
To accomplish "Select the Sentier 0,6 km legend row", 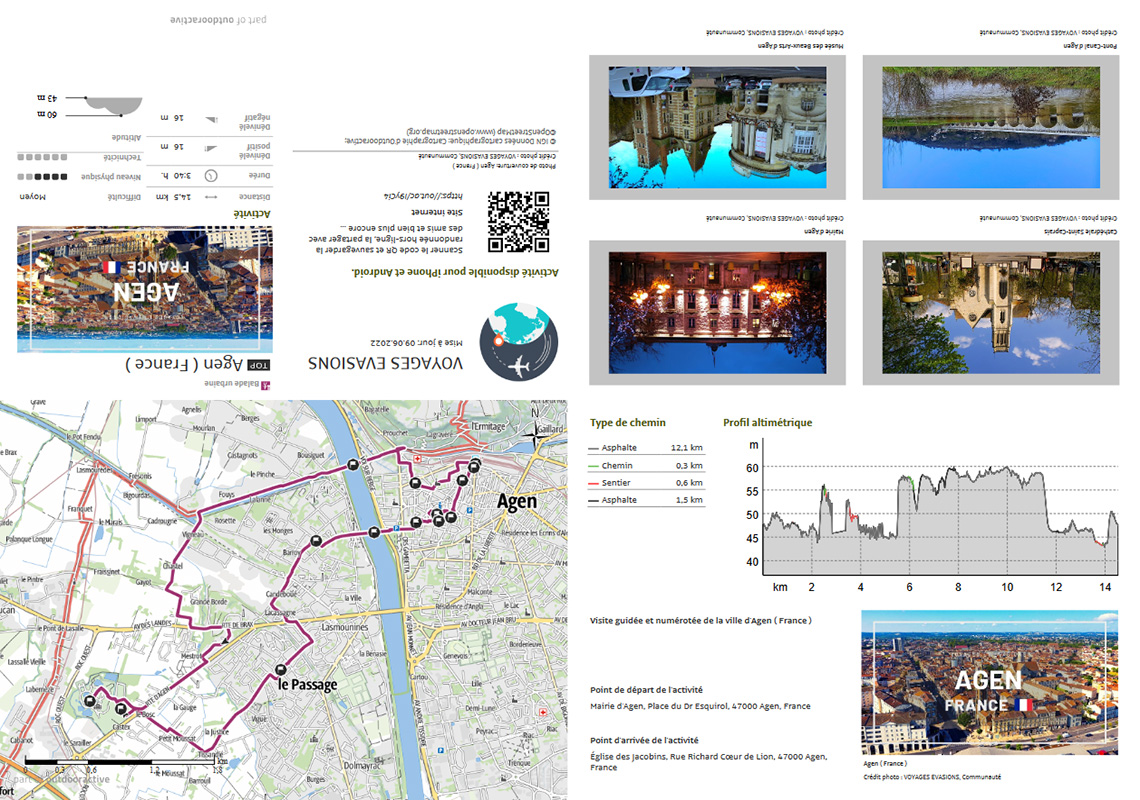I will [x=646, y=483].
